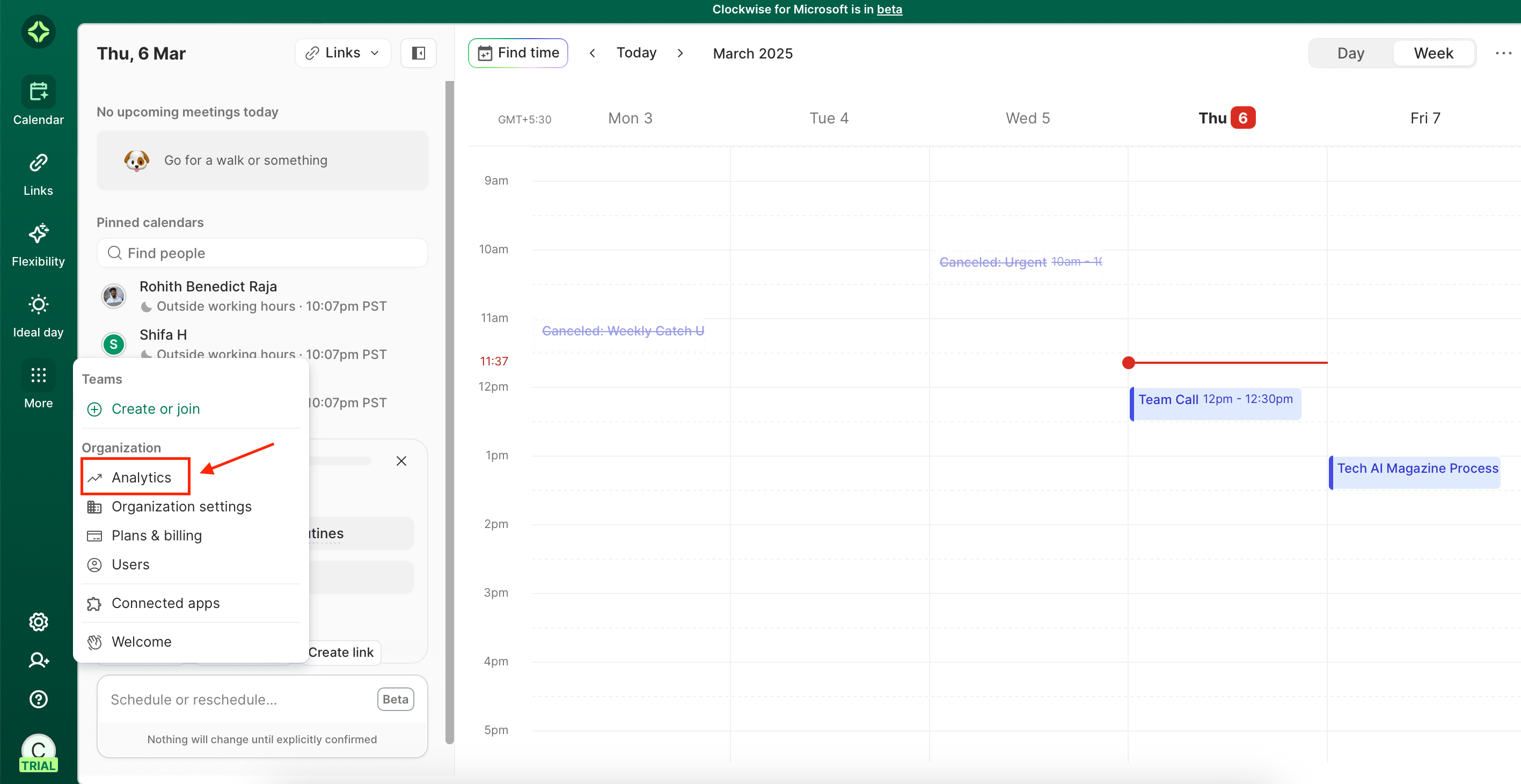Click the GMT+5:30 timezone label
The width and height of the screenshot is (1521, 784).
click(524, 119)
